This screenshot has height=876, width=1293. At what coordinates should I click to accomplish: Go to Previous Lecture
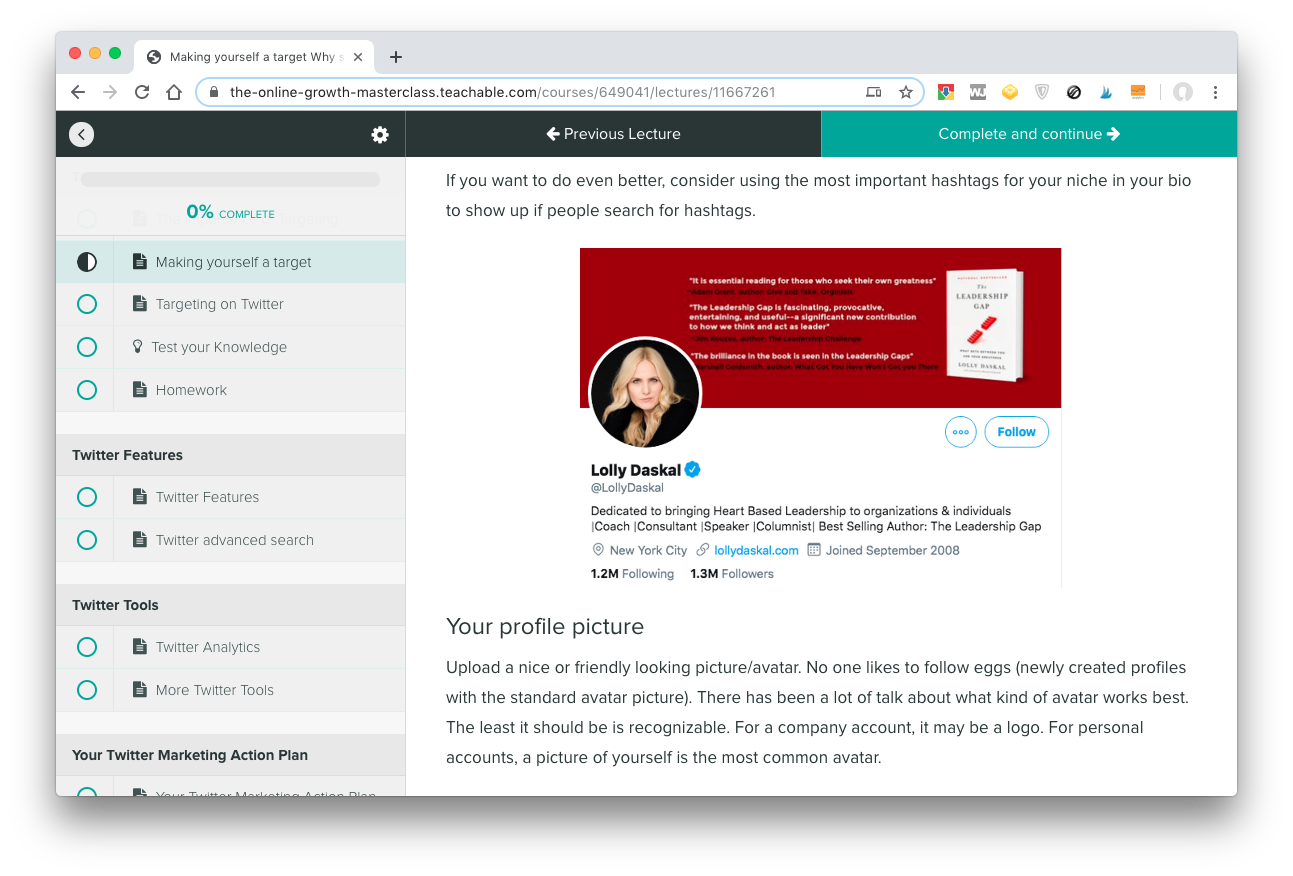coord(613,134)
